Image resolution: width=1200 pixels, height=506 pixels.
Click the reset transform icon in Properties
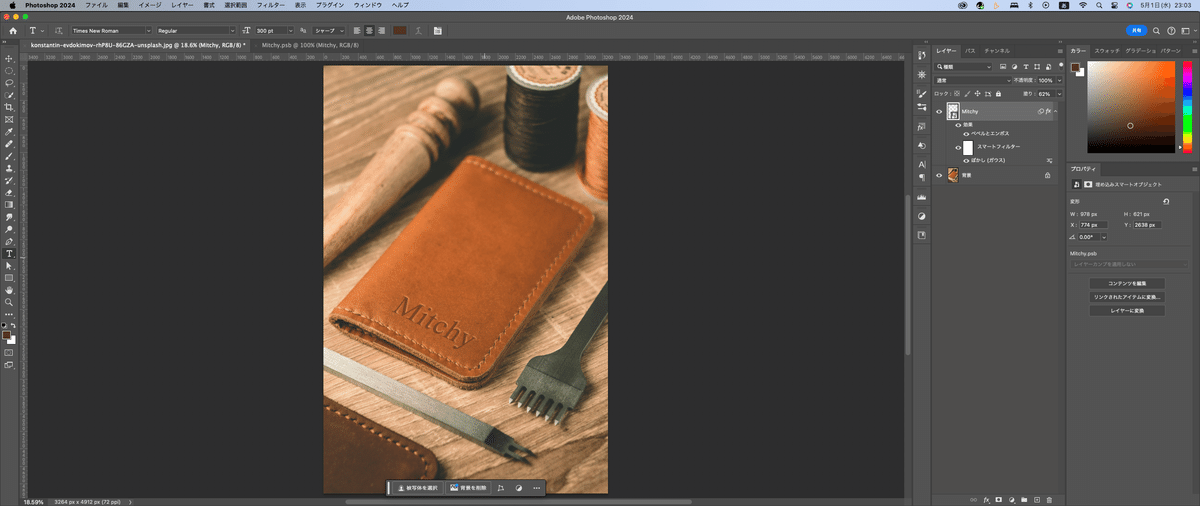[1166, 201]
